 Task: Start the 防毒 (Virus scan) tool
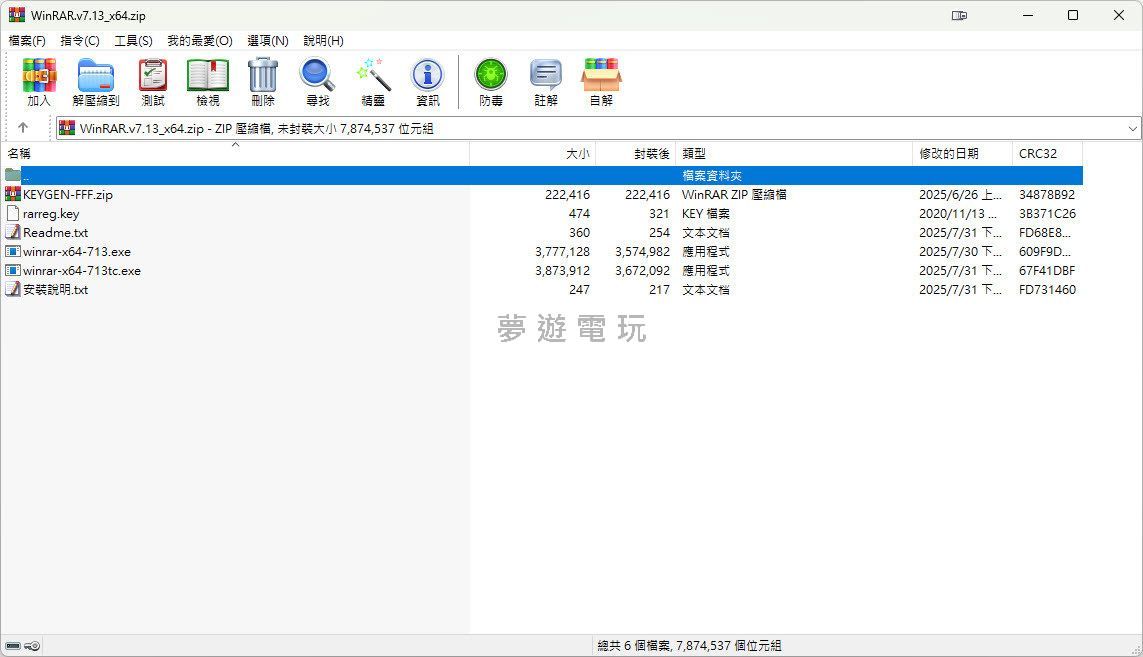click(491, 82)
